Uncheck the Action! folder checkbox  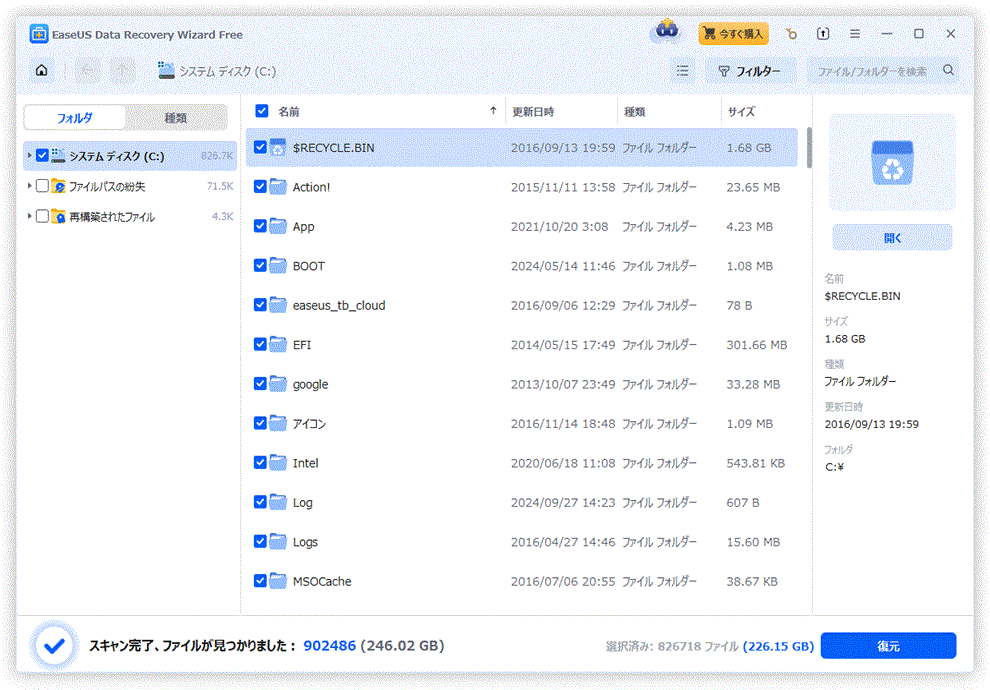pos(260,187)
